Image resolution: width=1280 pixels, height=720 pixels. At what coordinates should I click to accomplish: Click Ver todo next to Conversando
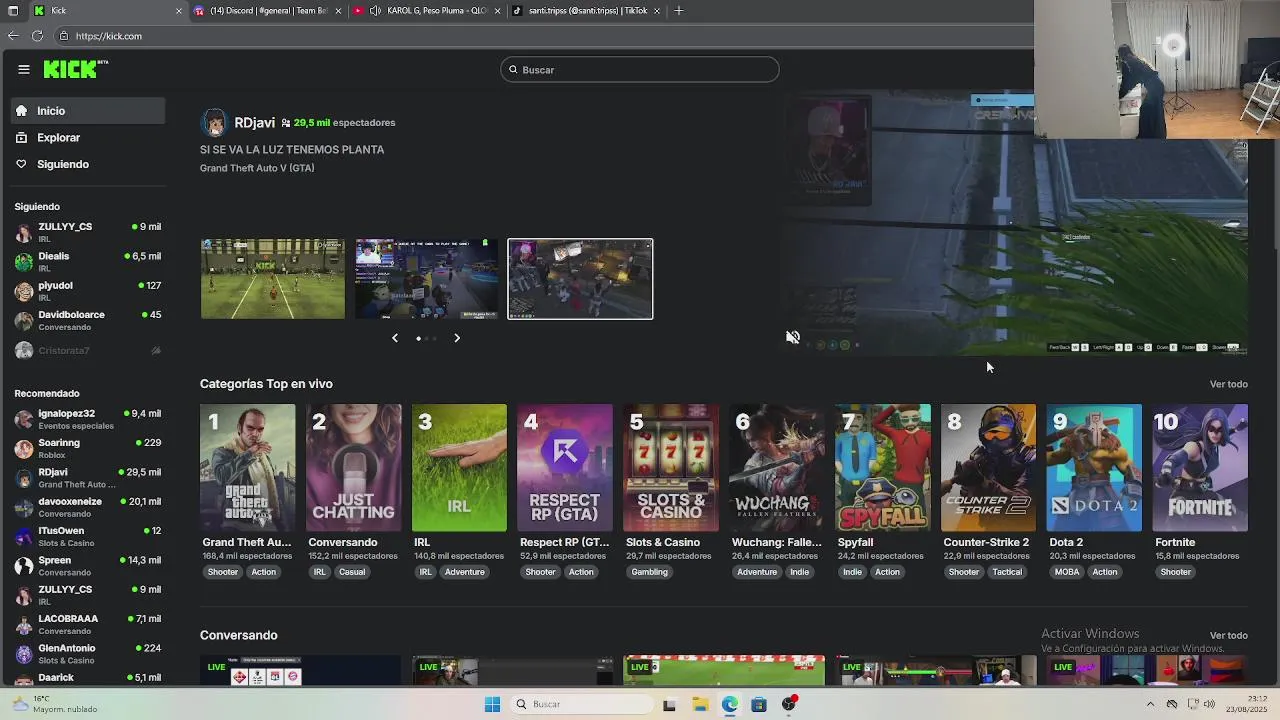click(1228, 635)
